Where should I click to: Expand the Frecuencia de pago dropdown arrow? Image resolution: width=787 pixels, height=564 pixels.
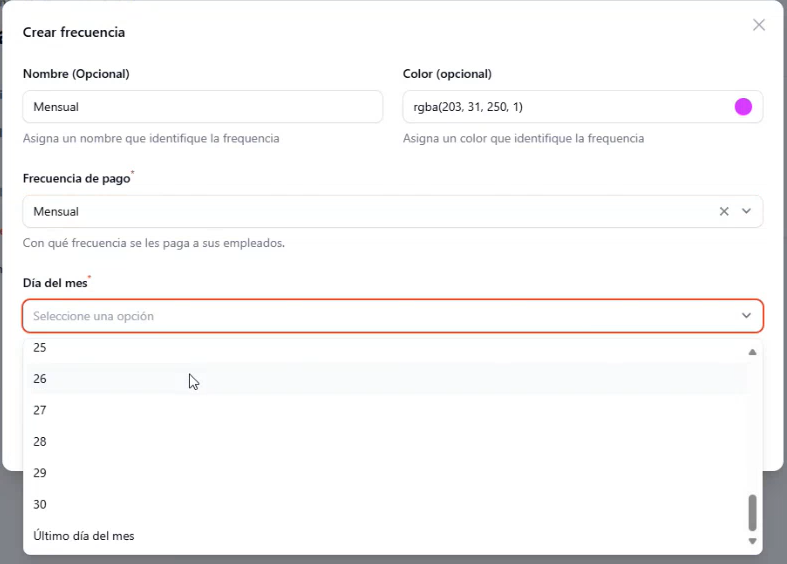point(746,211)
